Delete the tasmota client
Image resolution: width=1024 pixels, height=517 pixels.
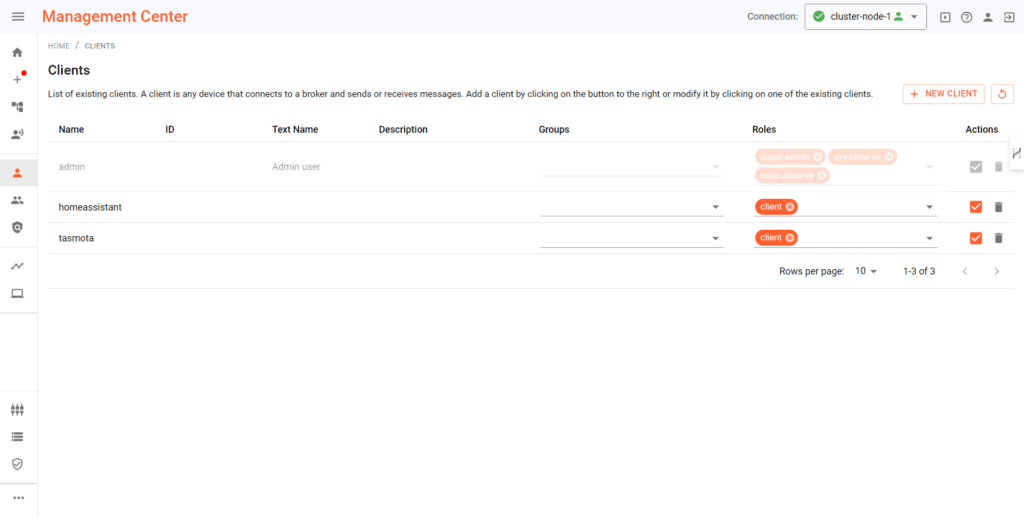(x=997, y=238)
